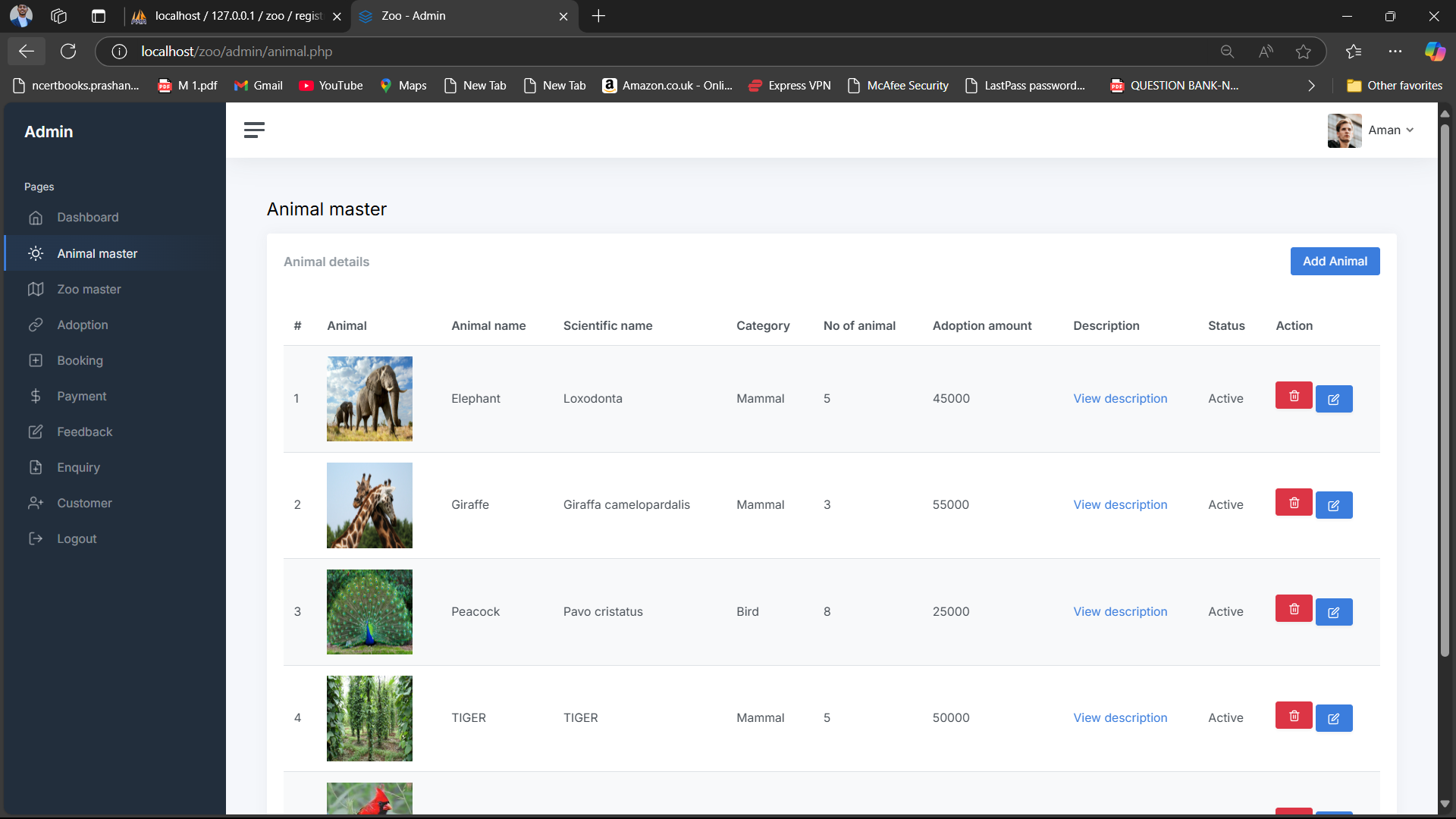Click the trash icon for Peacock
The width and height of the screenshot is (1456, 819).
coord(1294,609)
